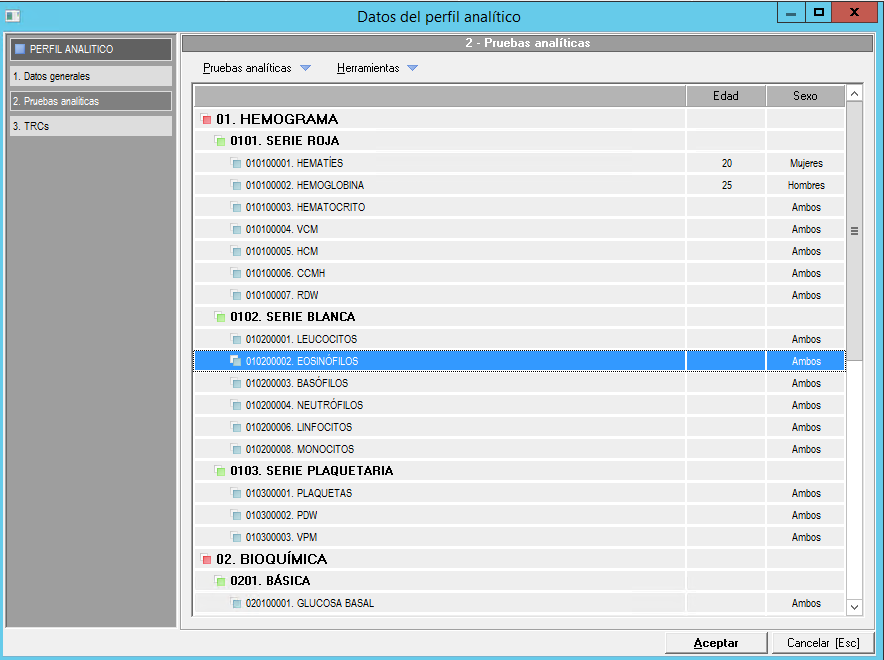Click the green icon beside 0101. SERIE ROJA
The image size is (884, 660).
click(x=221, y=142)
